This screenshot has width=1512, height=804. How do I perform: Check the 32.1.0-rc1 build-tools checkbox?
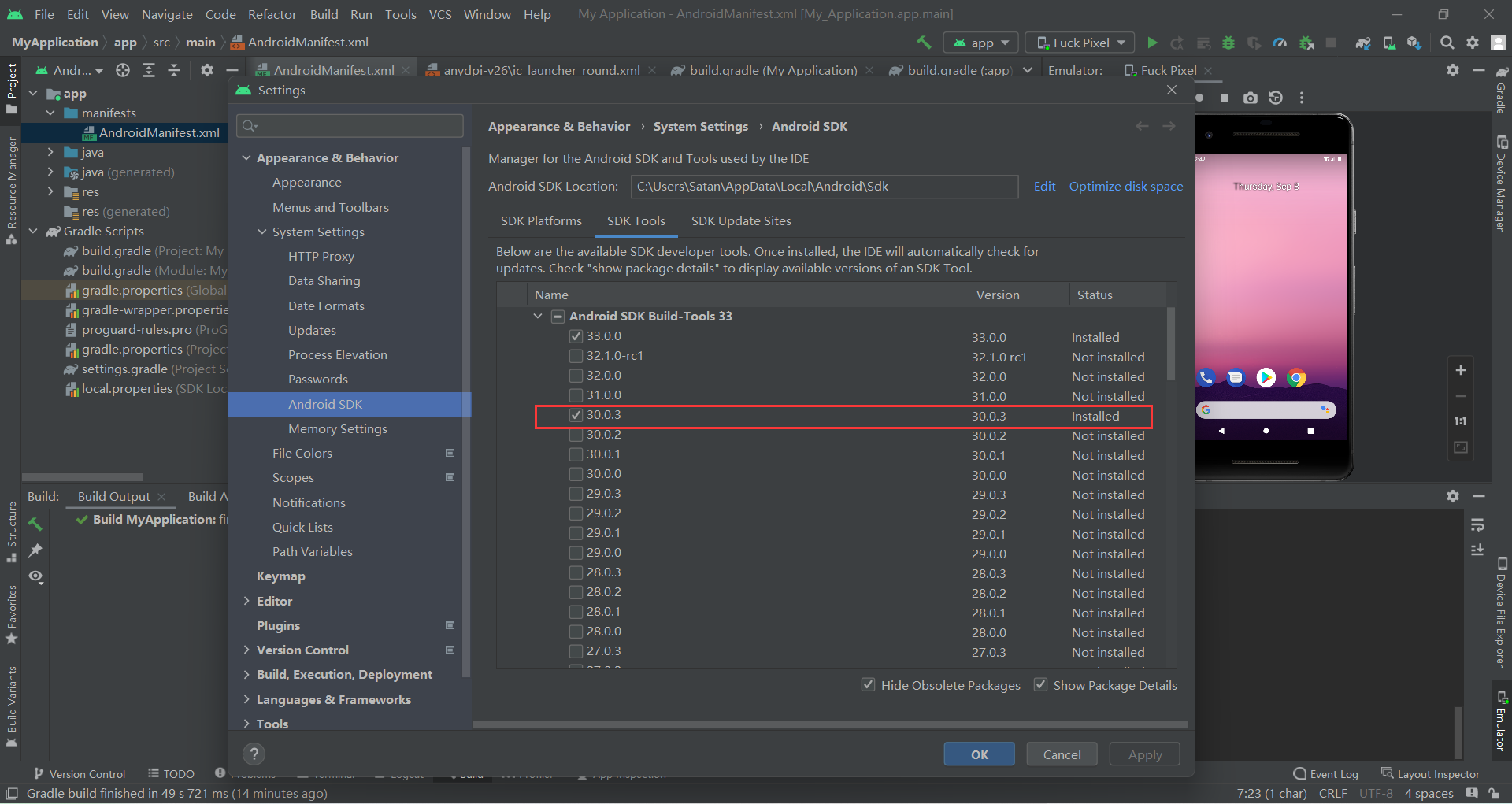pyautogui.click(x=576, y=356)
